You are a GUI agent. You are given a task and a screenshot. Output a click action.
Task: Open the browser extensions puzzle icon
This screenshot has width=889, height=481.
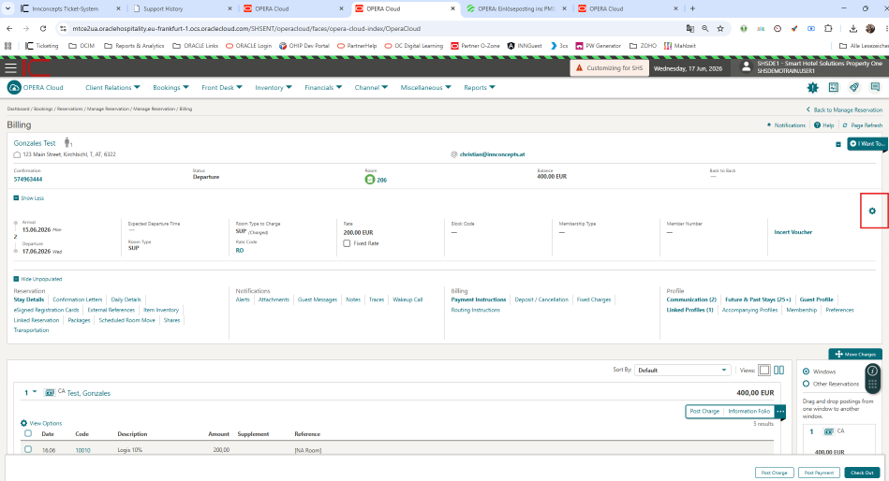(x=828, y=28)
